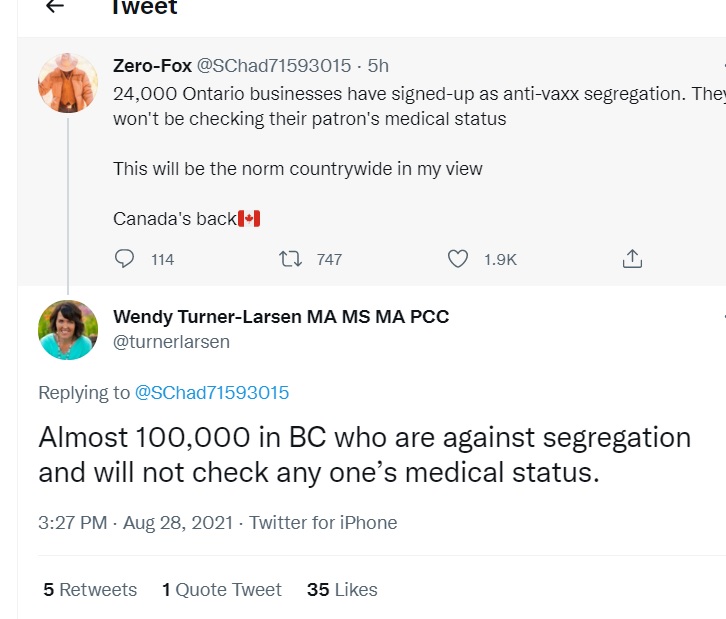This screenshot has height=619, width=726.
Task: Click the @turnerlarsen handle
Action: 171,342
